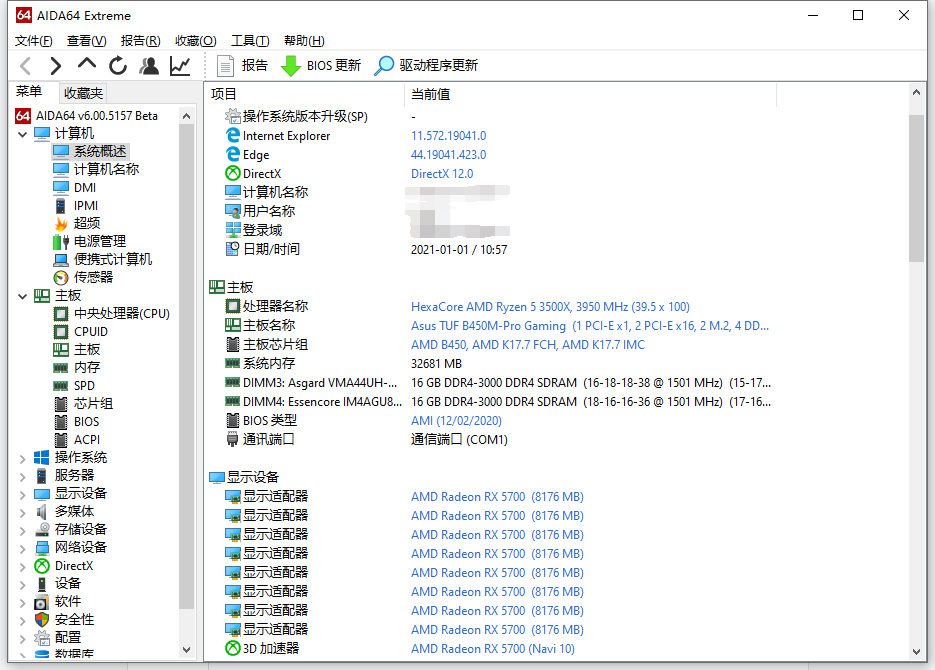935x670 pixels.
Task: Open the user profile toolbar icon
Action: click(x=148, y=65)
